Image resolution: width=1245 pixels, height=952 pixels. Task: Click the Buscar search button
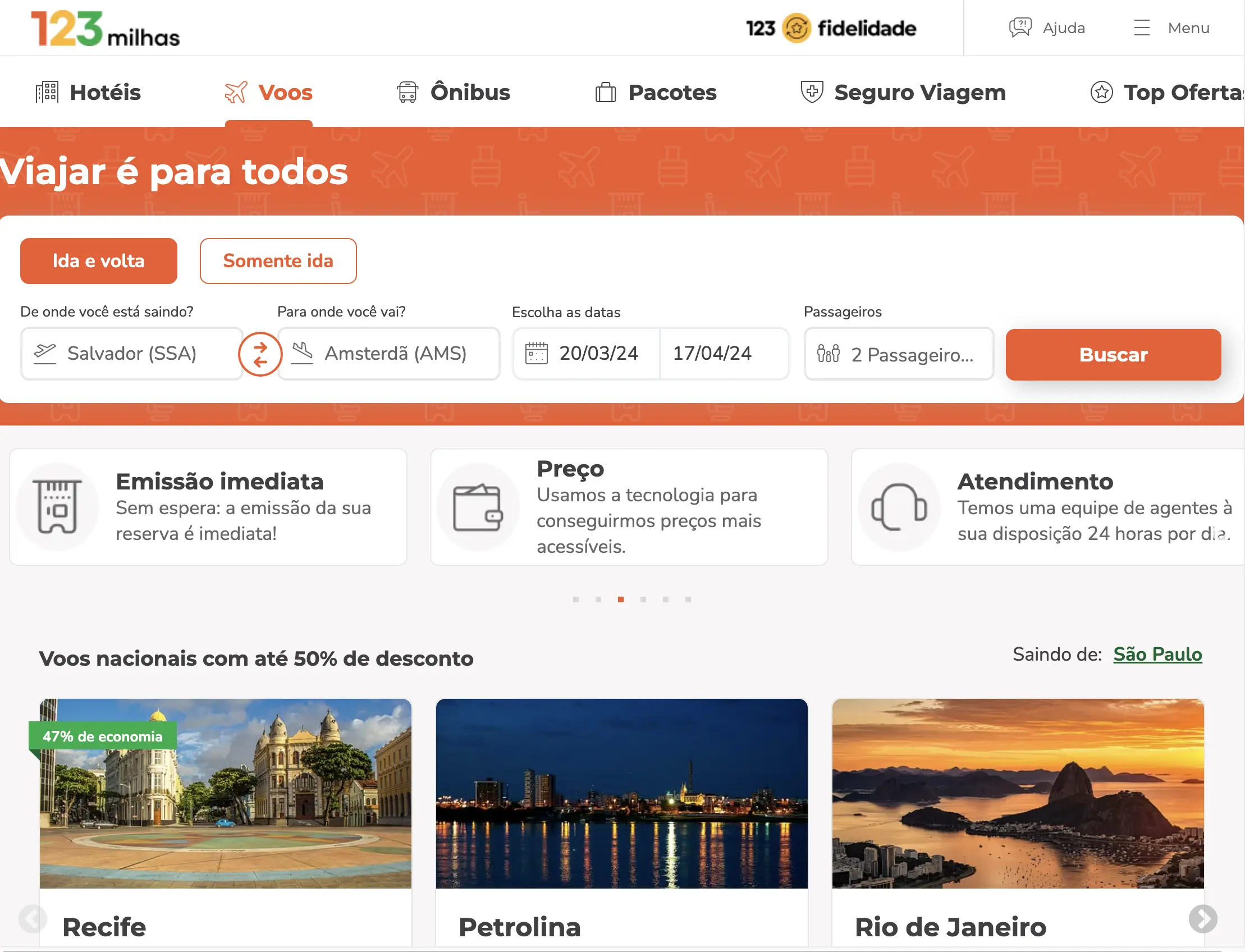1113,355
